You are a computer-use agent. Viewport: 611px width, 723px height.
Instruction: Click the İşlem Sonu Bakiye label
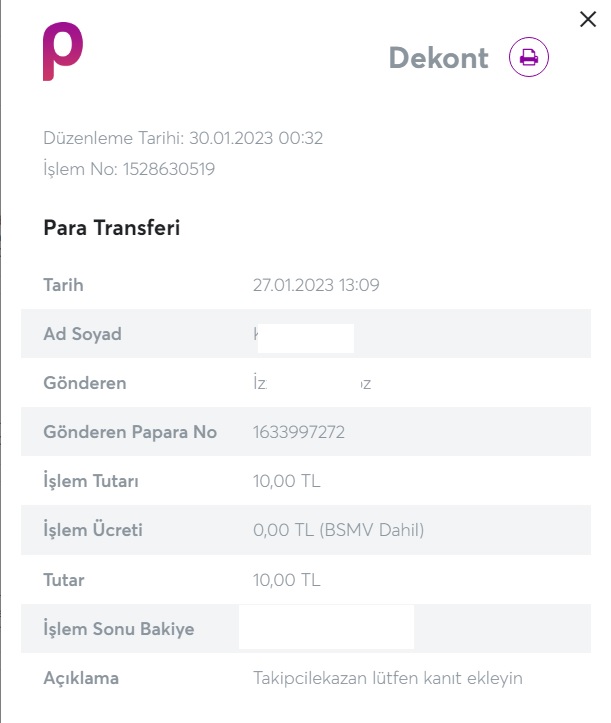tap(119, 628)
